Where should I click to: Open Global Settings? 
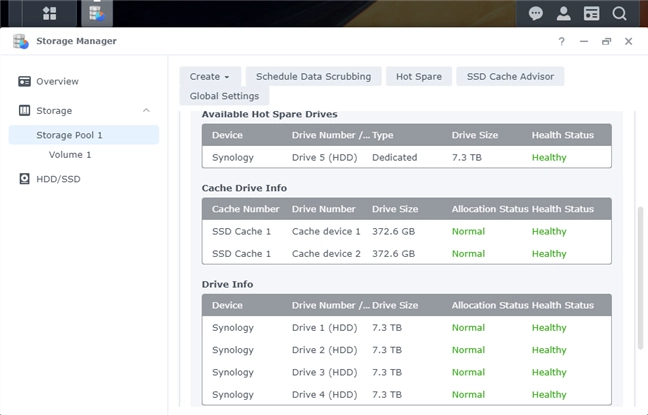tap(224, 96)
